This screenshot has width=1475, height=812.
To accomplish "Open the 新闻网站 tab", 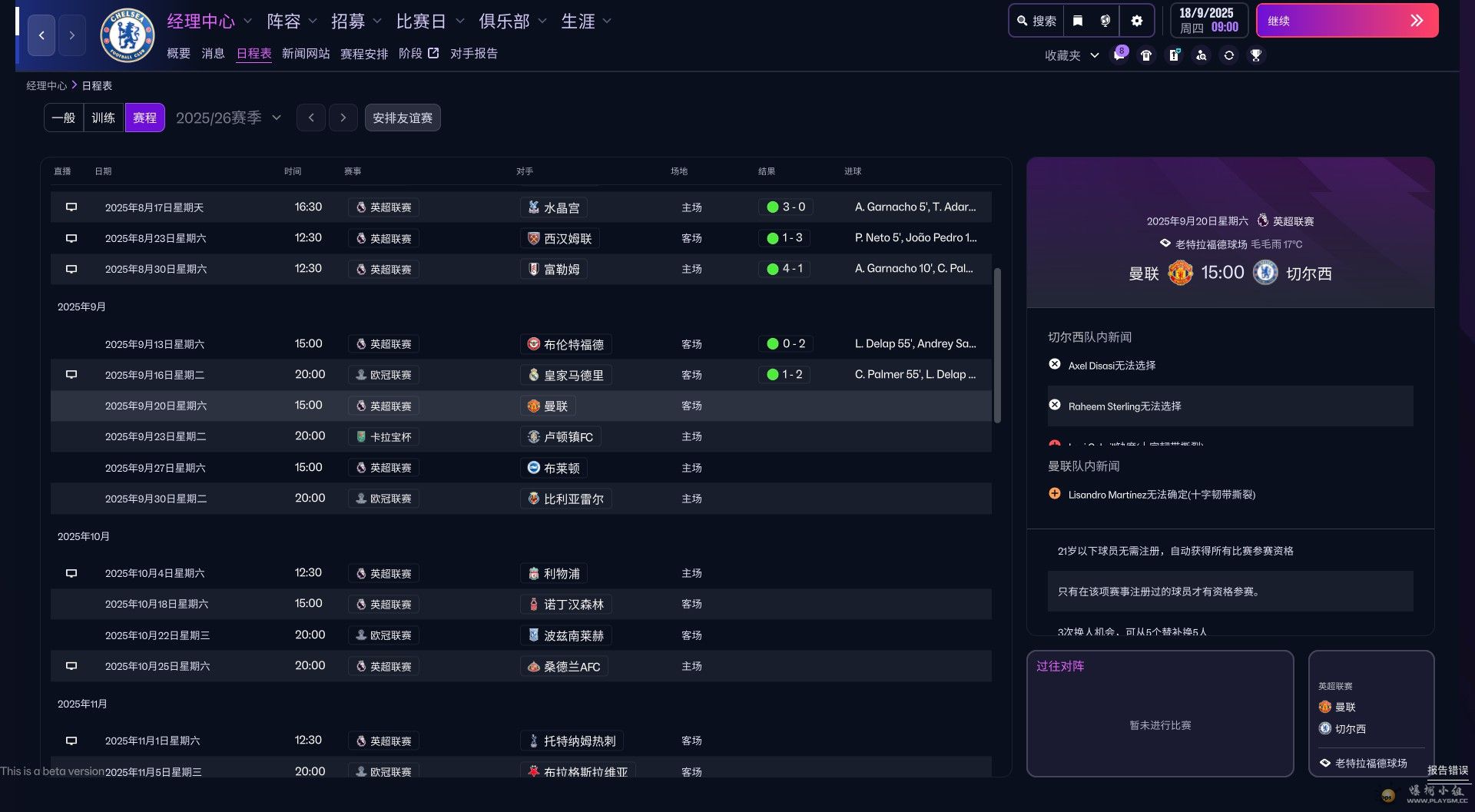I will (x=306, y=53).
